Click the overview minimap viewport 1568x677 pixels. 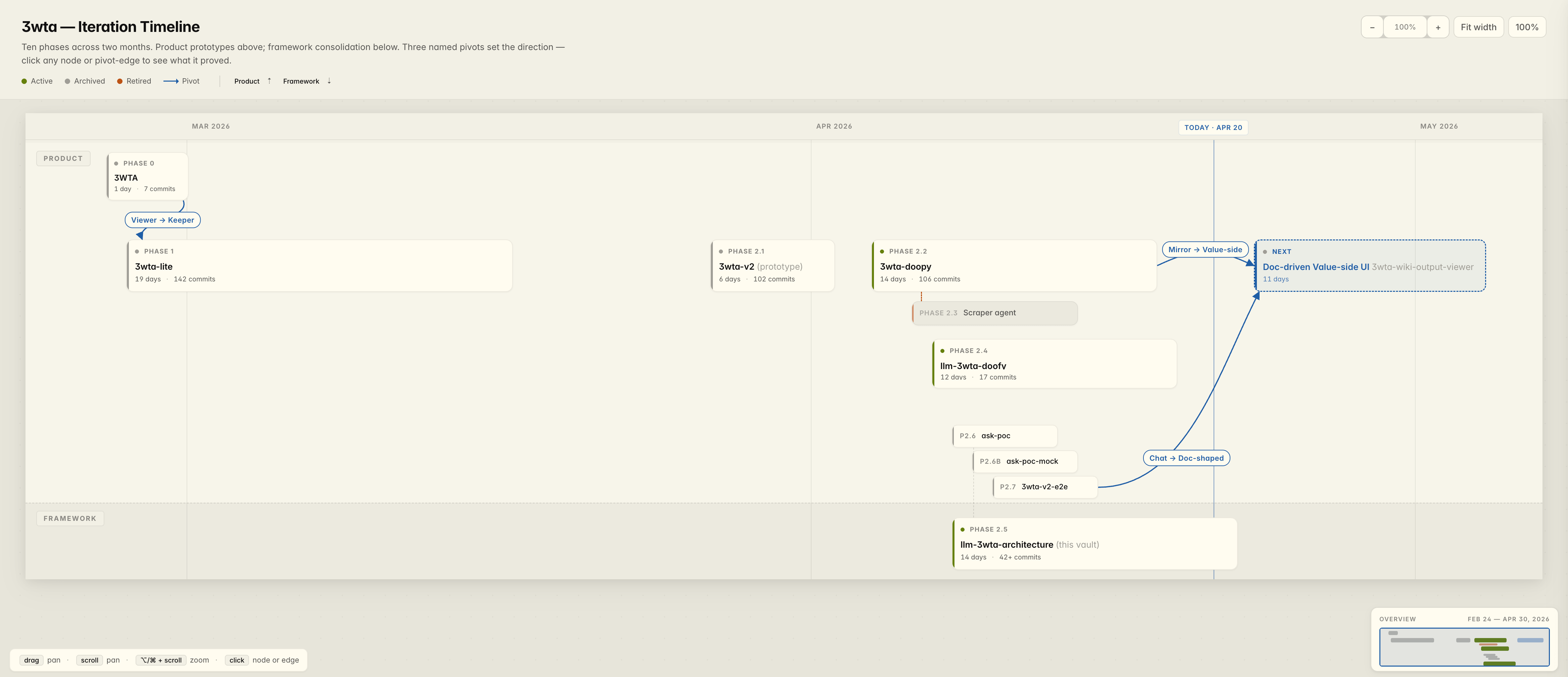(x=1464, y=647)
